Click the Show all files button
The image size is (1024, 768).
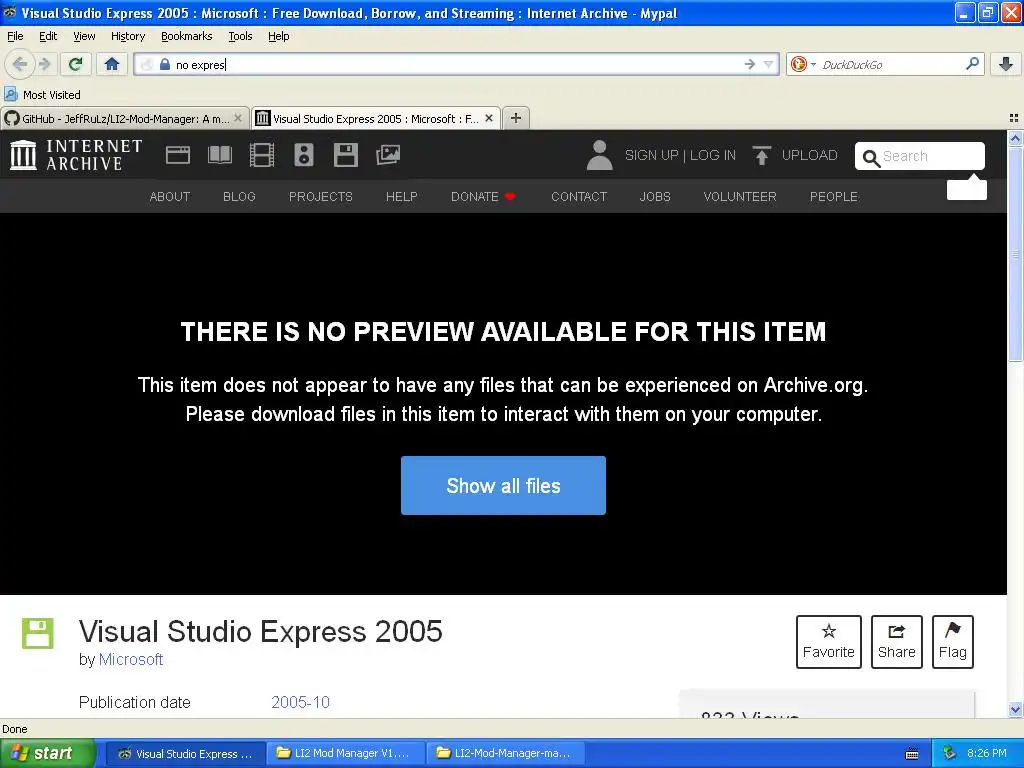[504, 485]
